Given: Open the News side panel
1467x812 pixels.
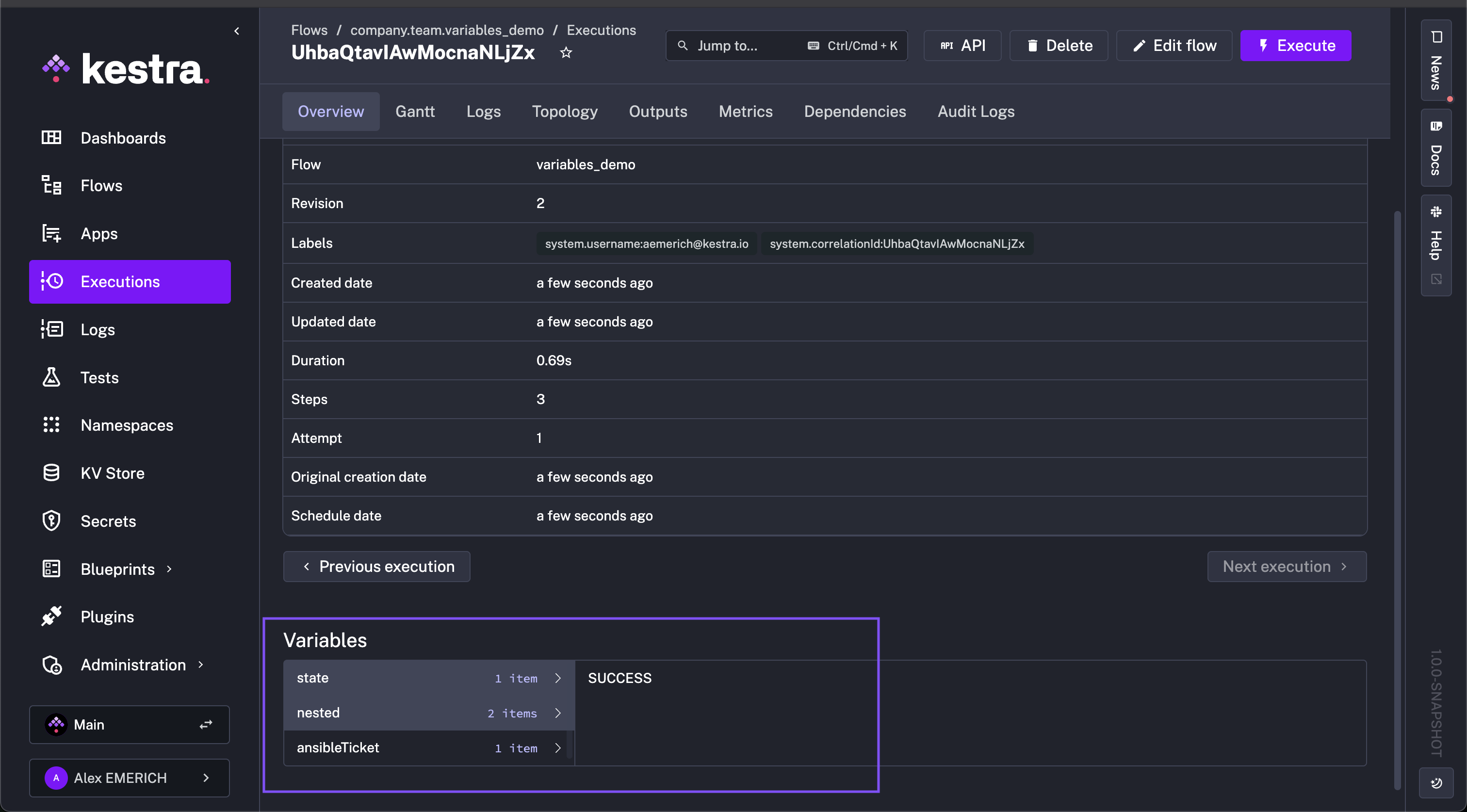Looking at the screenshot, I should tap(1435, 60).
